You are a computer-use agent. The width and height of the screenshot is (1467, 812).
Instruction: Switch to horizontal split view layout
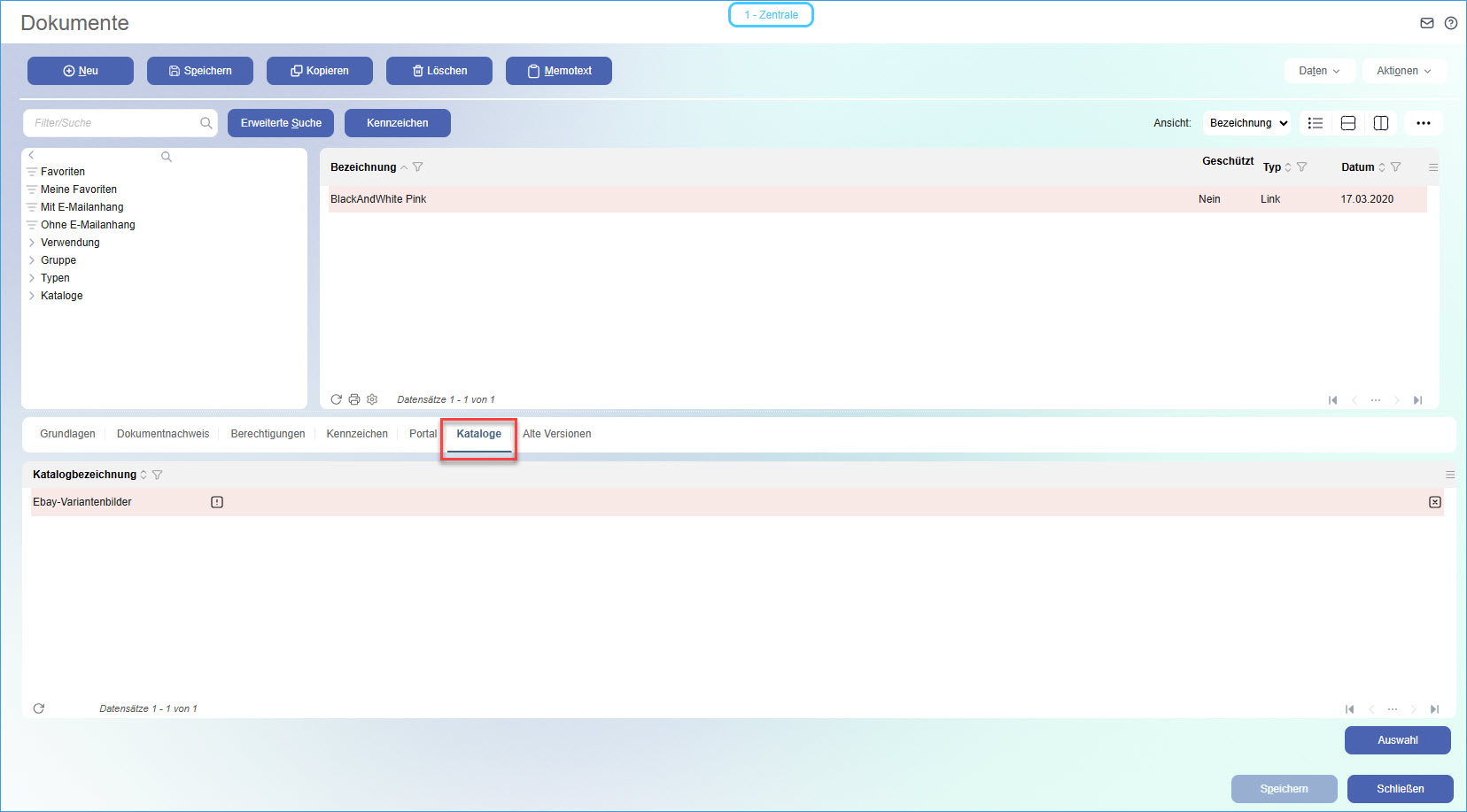[1348, 123]
